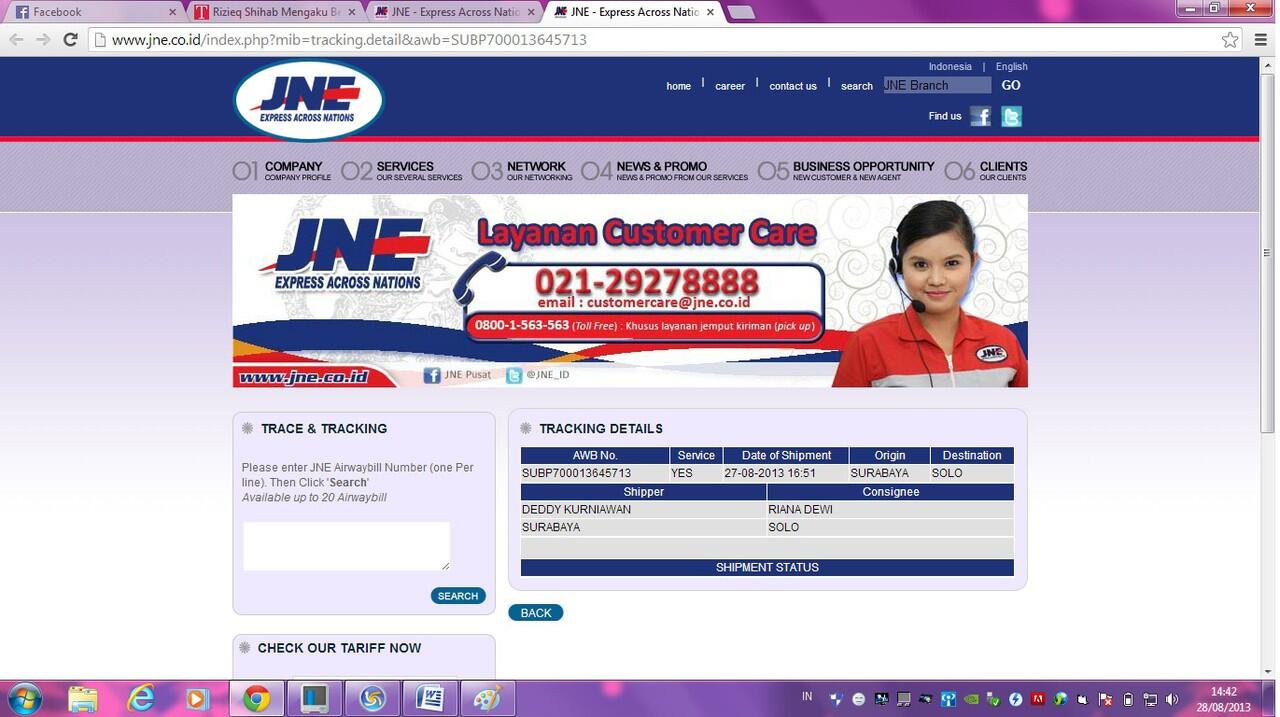The width and height of the screenshot is (1280, 717).
Task: Switch to the Rizieq Shihab Mengaku tab
Action: [275, 12]
